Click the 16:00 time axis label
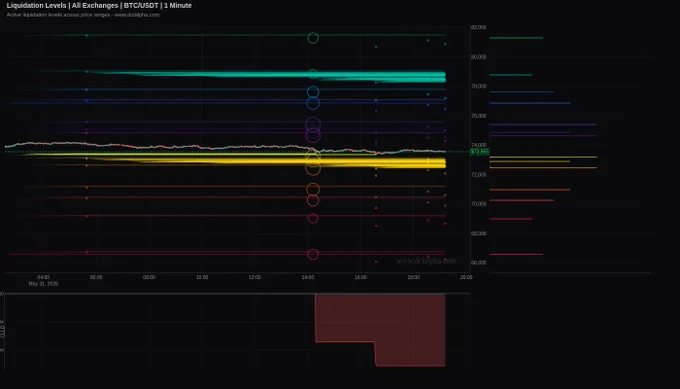Screen dimensions: 680x389 361,277
